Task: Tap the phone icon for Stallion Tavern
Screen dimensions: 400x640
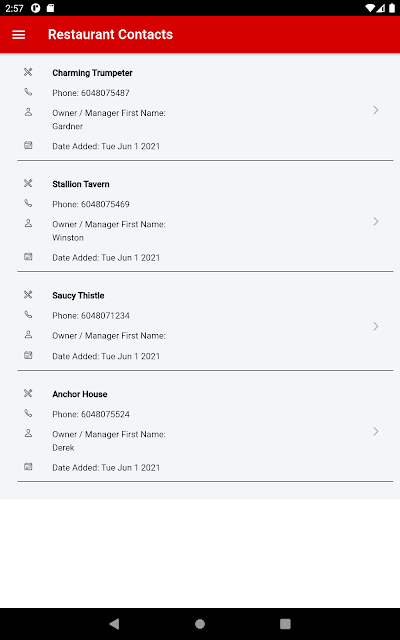Action: [x=28, y=203]
